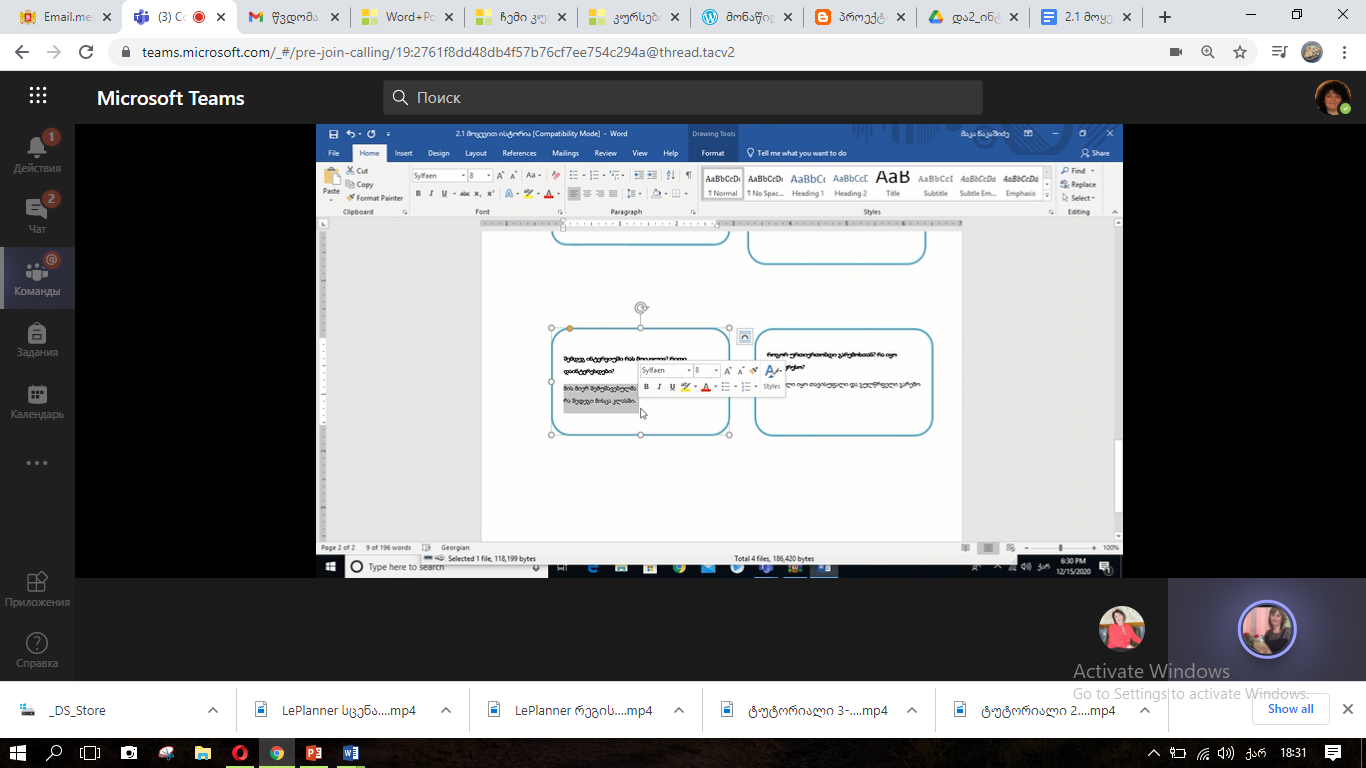Viewport: 1366px width, 768px height.
Task: Click Underline in shared Word ribbon
Action: (444, 194)
